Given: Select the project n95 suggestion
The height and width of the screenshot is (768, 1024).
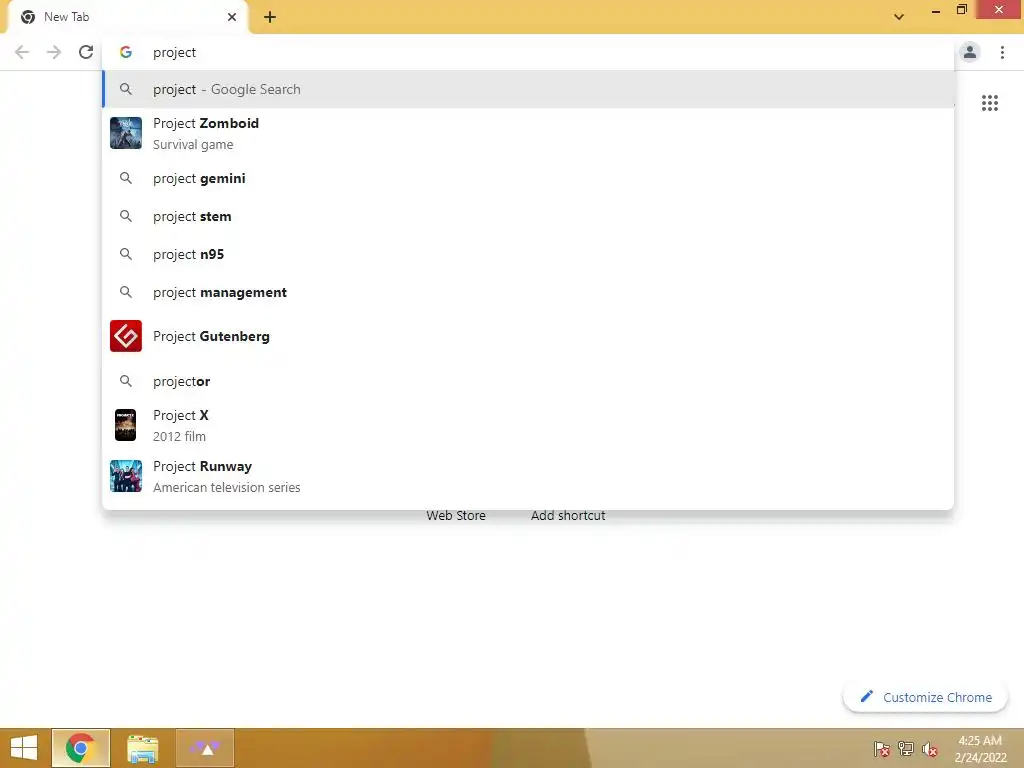Looking at the screenshot, I should pyautogui.click(x=528, y=254).
